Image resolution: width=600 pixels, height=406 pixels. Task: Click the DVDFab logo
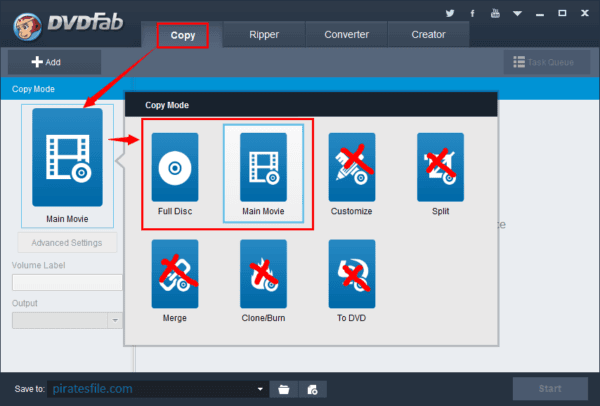tap(68, 25)
